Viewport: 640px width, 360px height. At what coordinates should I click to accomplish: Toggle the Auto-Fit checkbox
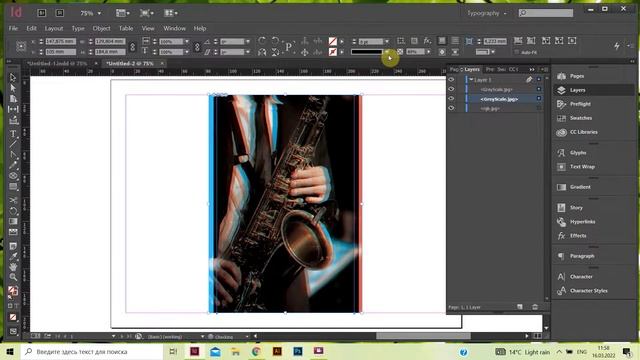pyautogui.click(x=517, y=52)
